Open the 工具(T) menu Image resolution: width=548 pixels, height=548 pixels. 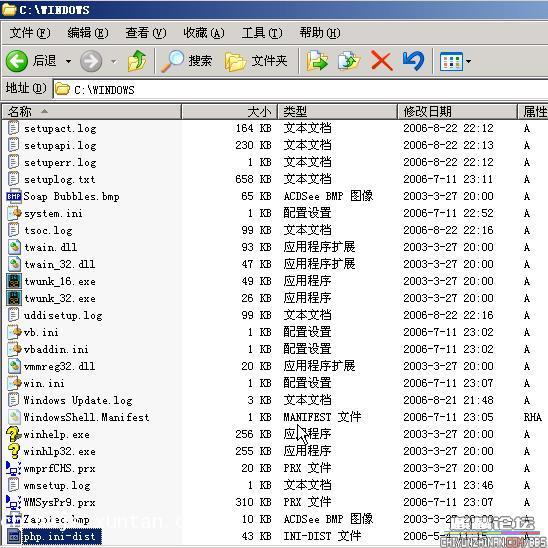click(x=262, y=33)
